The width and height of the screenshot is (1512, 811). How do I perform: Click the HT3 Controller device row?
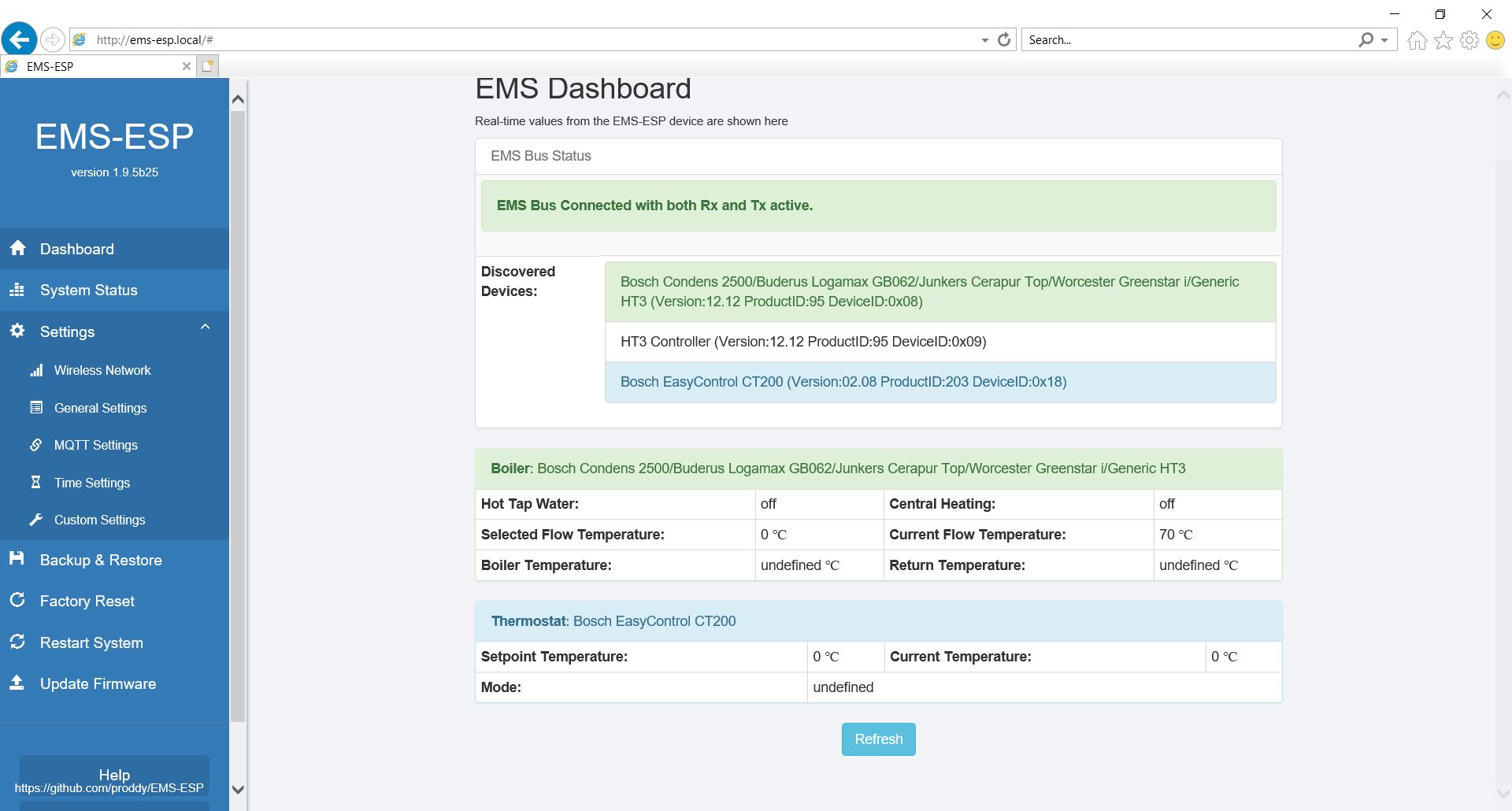[940, 342]
